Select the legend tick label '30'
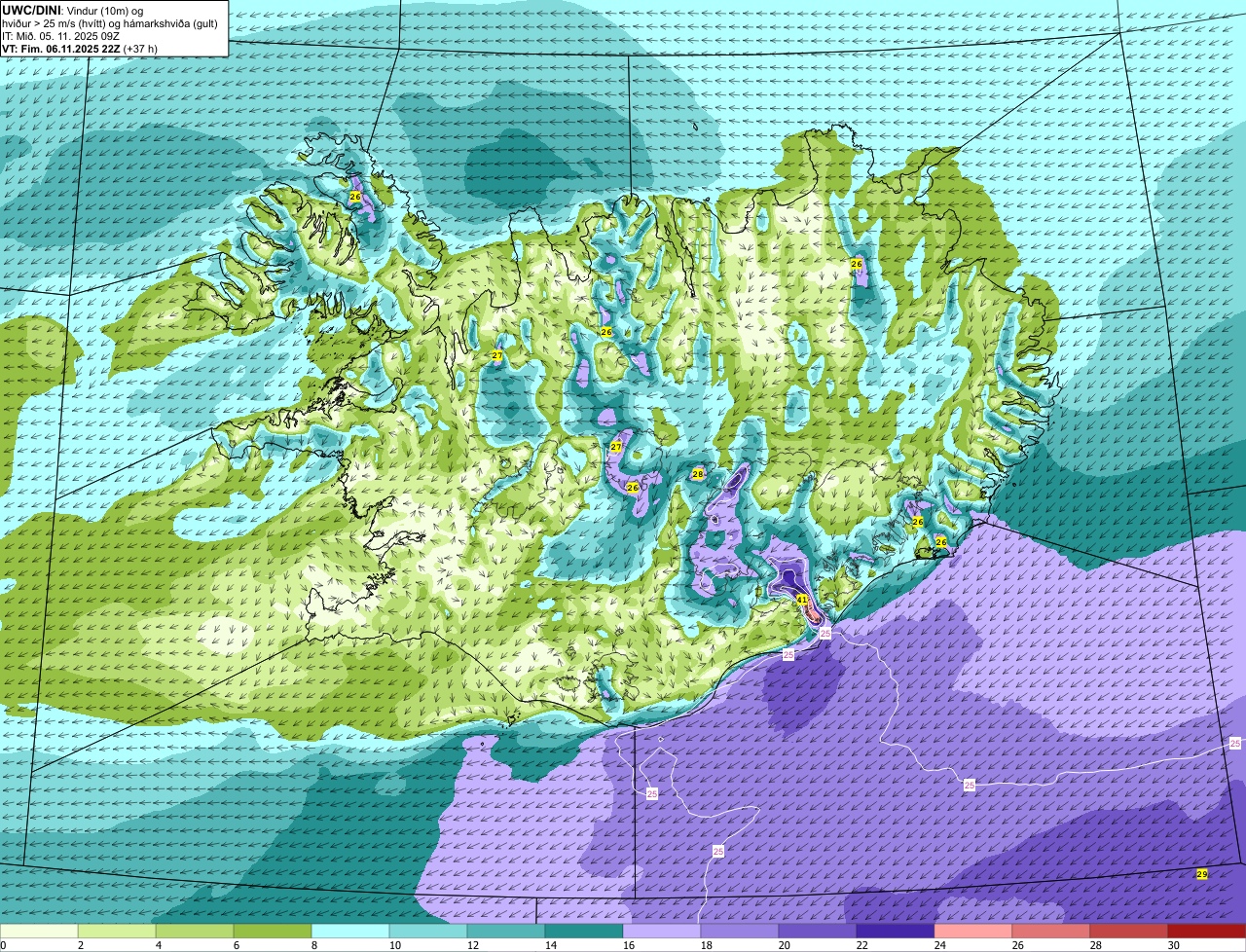The height and width of the screenshot is (952, 1246). pos(1173,945)
